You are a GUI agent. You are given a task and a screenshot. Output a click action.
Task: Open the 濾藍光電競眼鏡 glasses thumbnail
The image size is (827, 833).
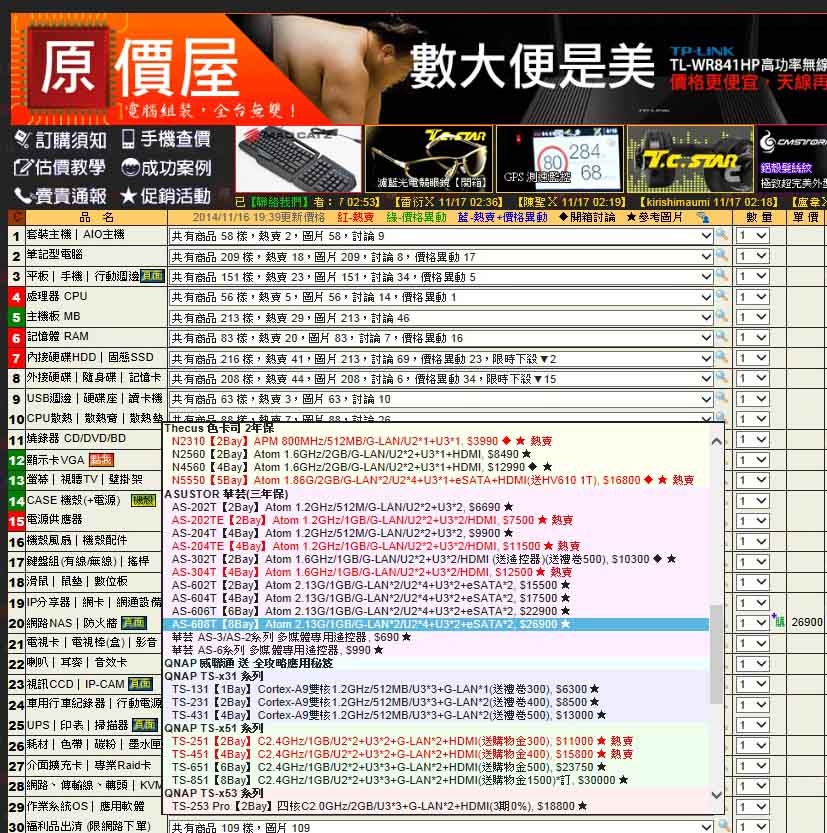pos(429,159)
